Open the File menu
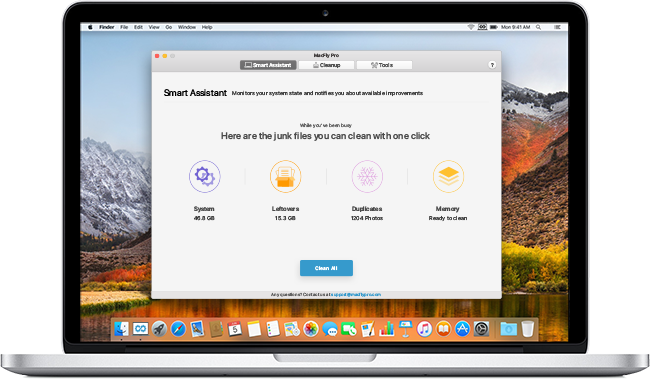 pos(124,27)
